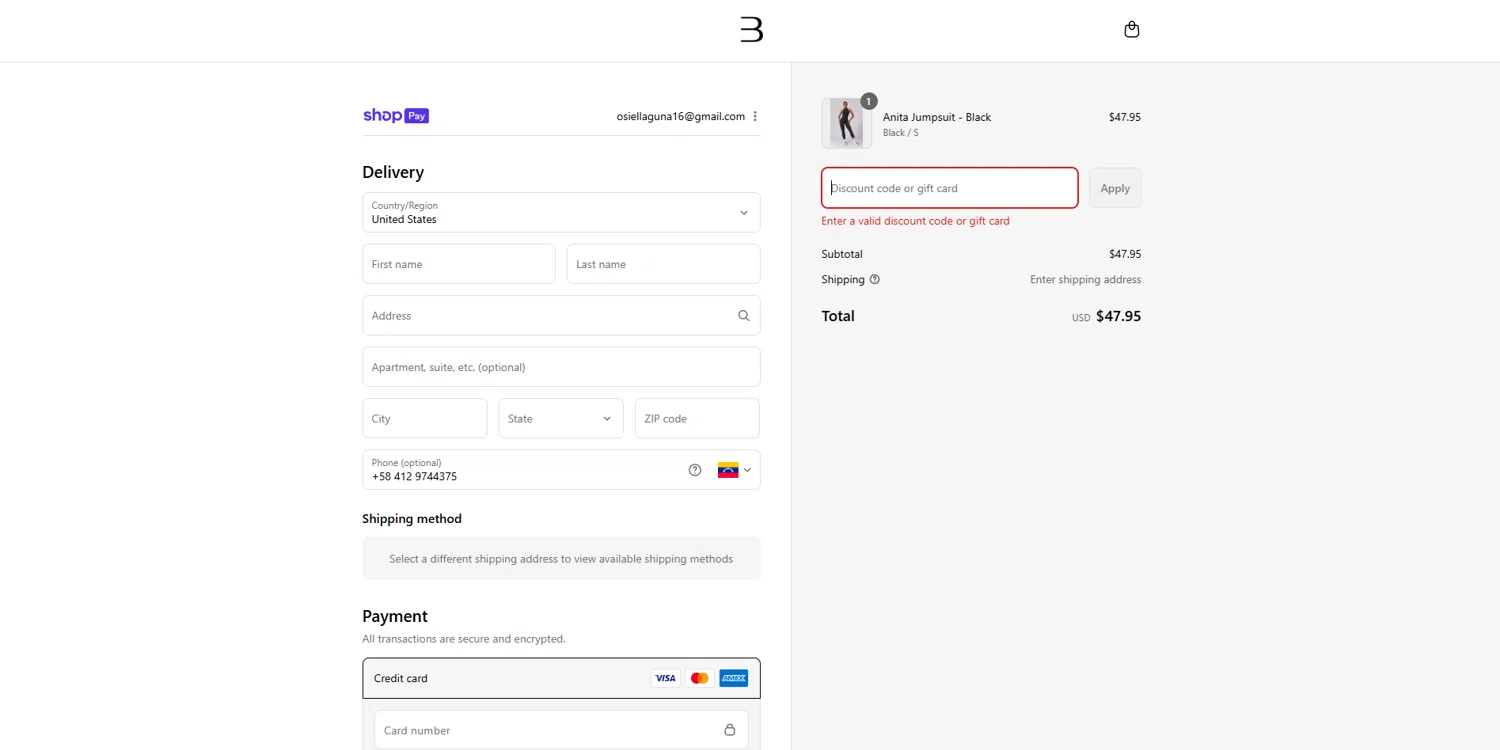Click the store logo in the header
The width and height of the screenshot is (1500, 750).
[x=751, y=30]
